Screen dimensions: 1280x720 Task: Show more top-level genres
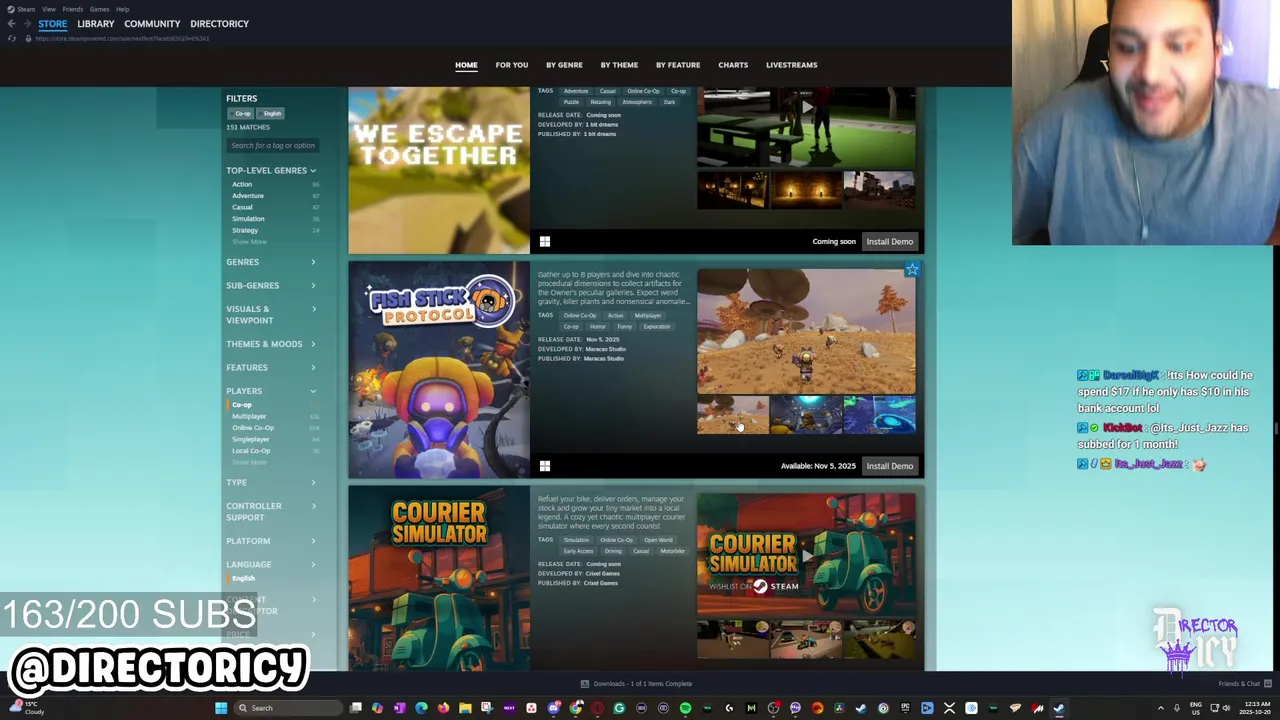point(250,242)
